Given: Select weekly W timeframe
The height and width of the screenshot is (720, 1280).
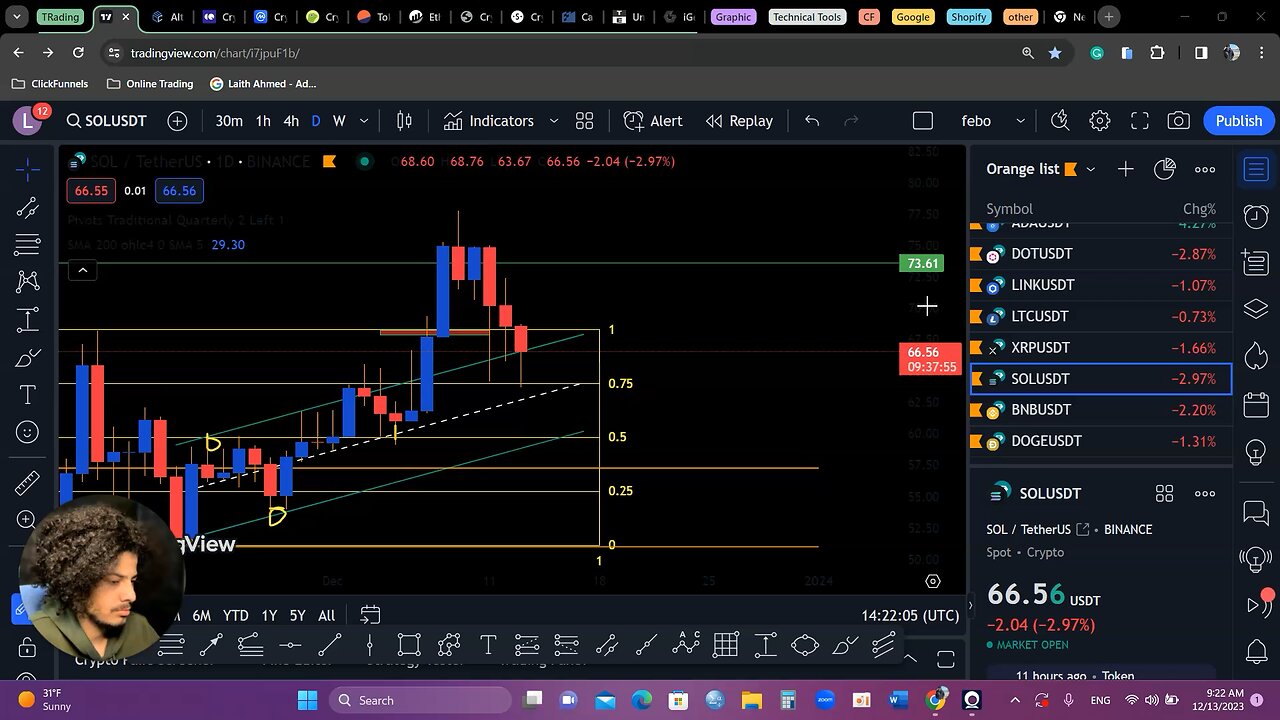Looking at the screenshot, I should pos(339,121).
